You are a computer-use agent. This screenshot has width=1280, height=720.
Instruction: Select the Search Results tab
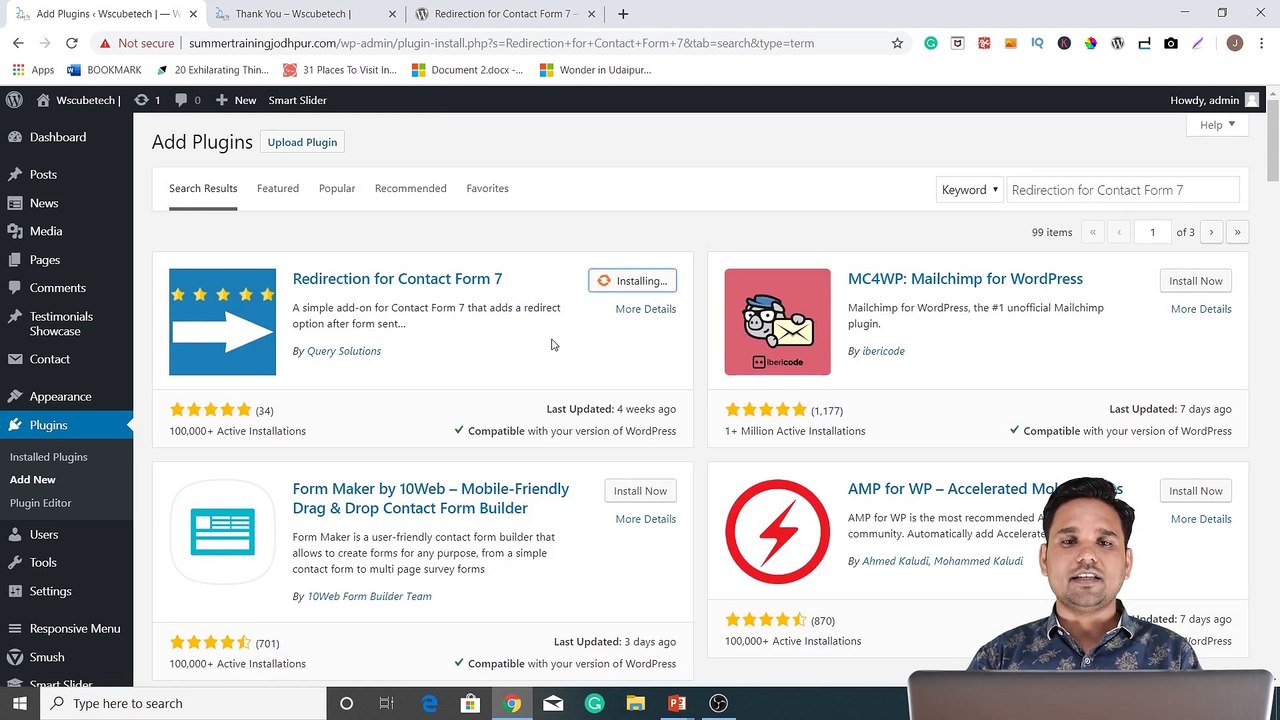[203, 188]
